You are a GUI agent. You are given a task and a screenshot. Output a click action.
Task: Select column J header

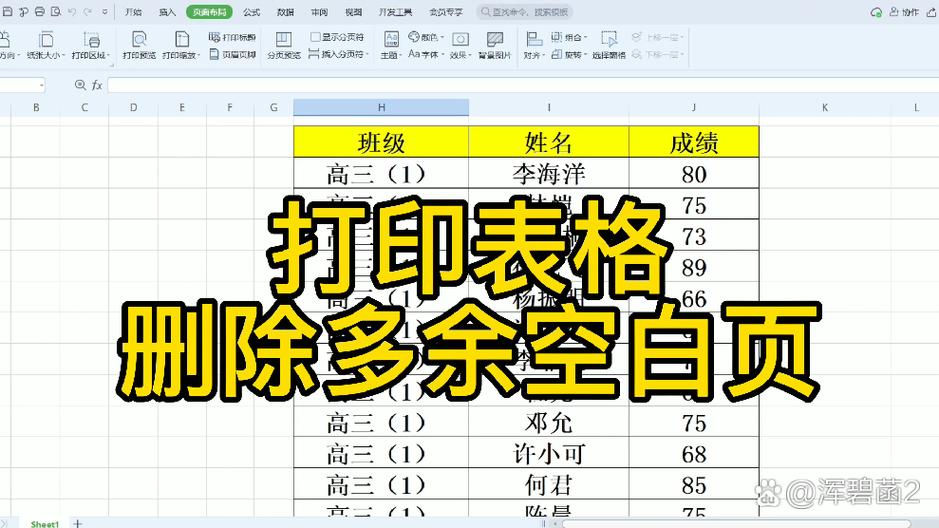point(693,108)
